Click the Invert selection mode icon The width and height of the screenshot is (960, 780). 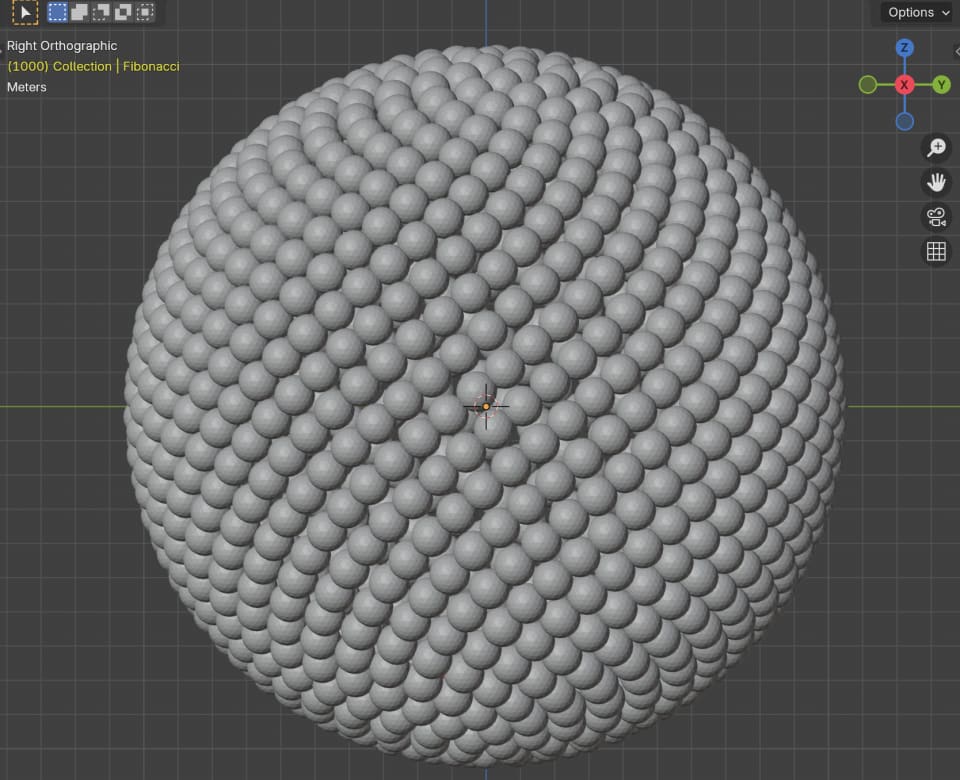[x=121, y=12]
